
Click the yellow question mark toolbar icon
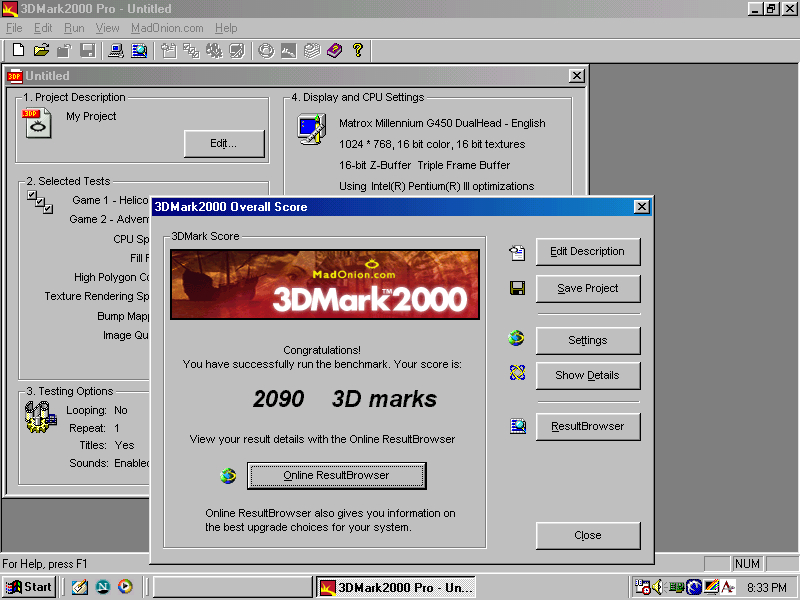(x=358, y=50)
